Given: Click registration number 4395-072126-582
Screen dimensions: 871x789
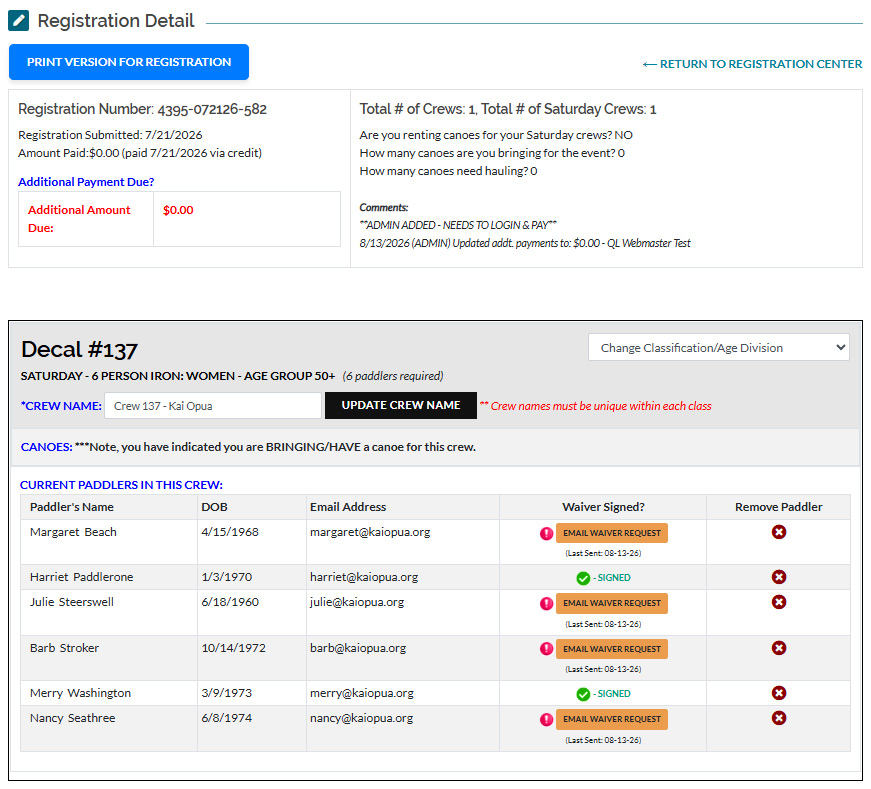Looking at the screenshot, I should (212, 109).
